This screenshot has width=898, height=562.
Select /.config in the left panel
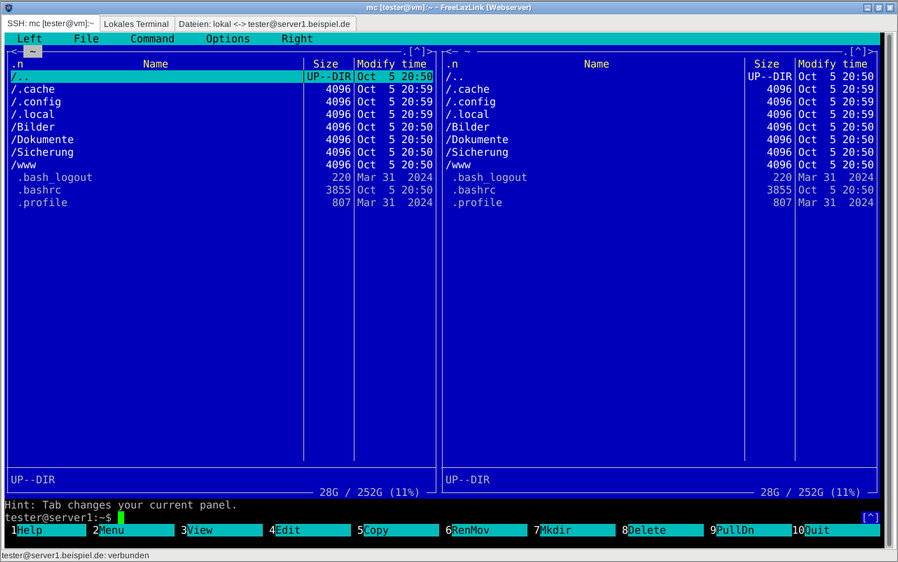pos(222,102)
